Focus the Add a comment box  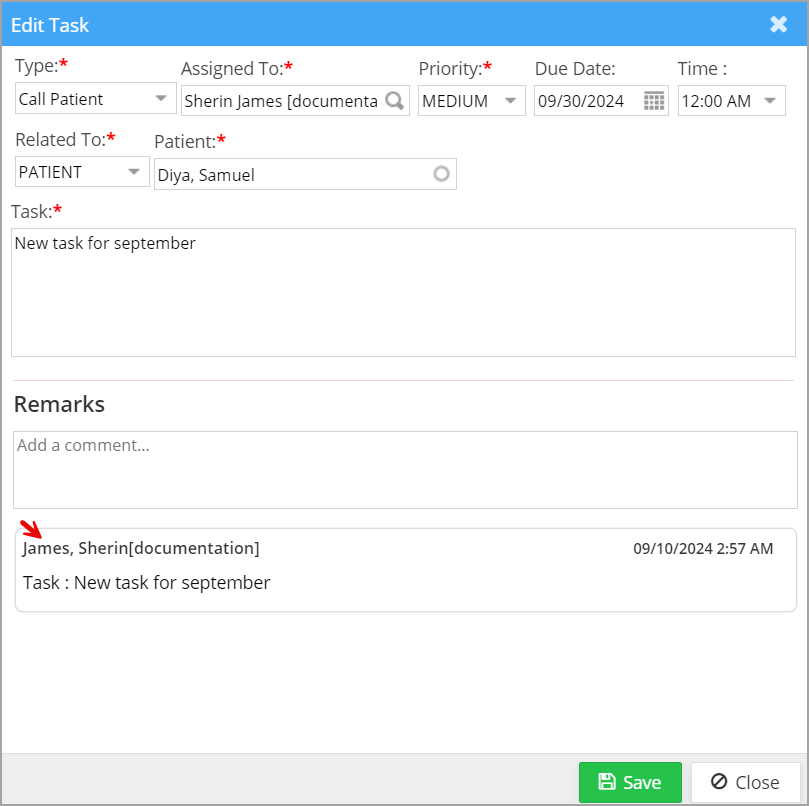tap(404, 470)
